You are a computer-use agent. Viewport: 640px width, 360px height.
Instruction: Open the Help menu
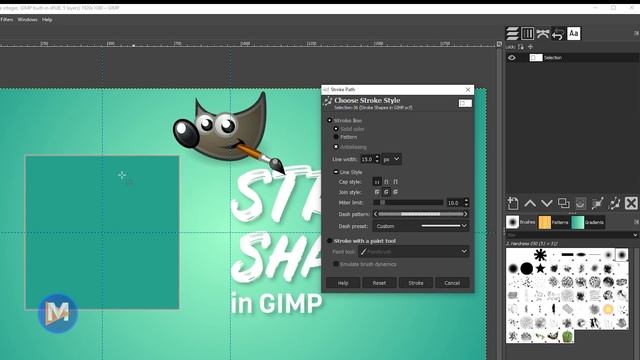point(47,20)
